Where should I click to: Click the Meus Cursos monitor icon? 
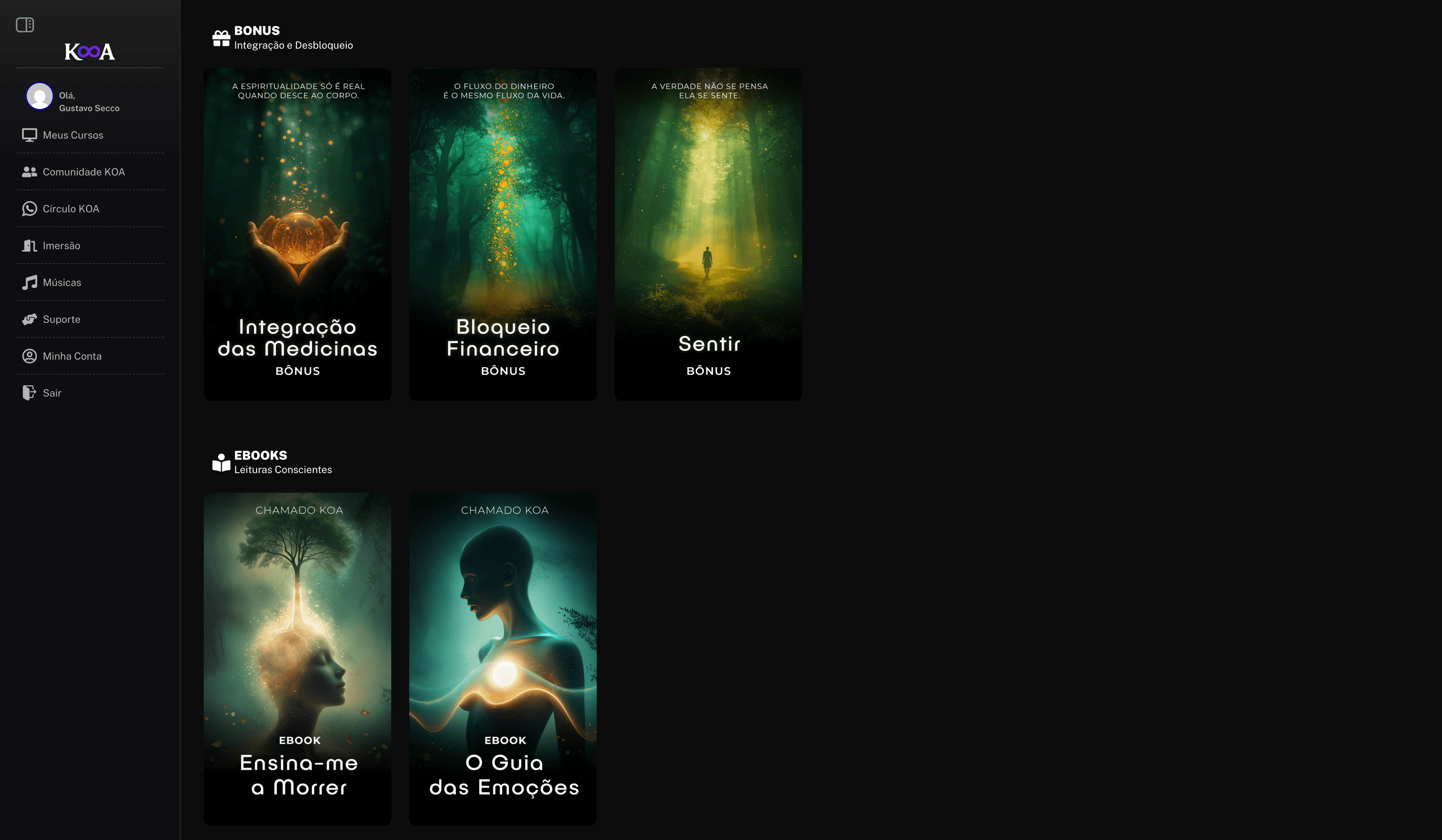click(29, 135)
